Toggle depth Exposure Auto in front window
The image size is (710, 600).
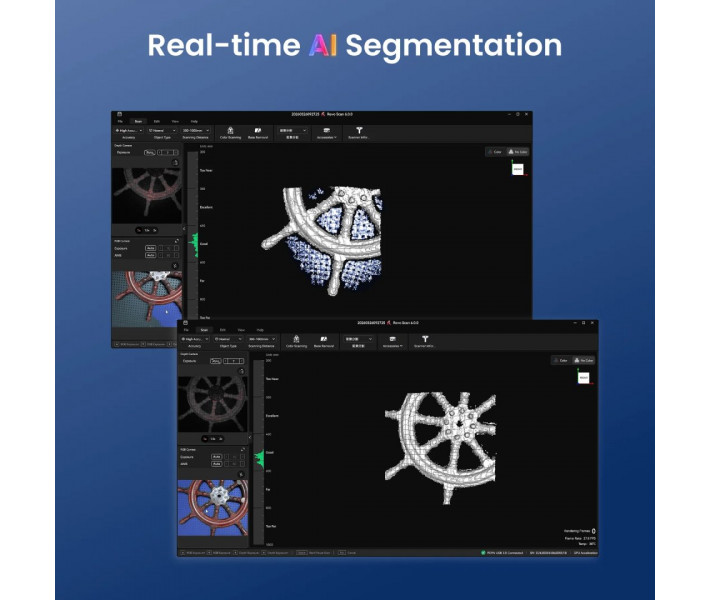[x=216, y=361]
